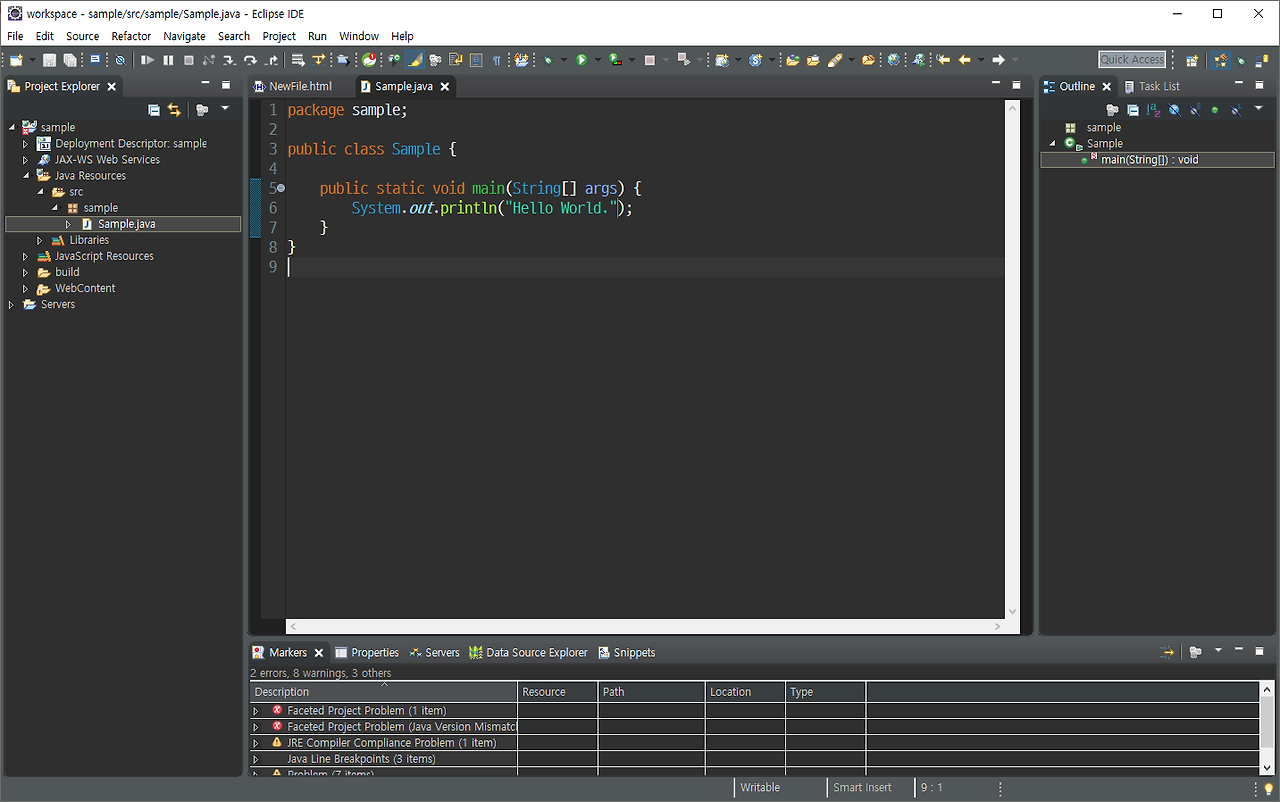
Task: Click the forward navigation arrow icon
Action: point(998,60)
